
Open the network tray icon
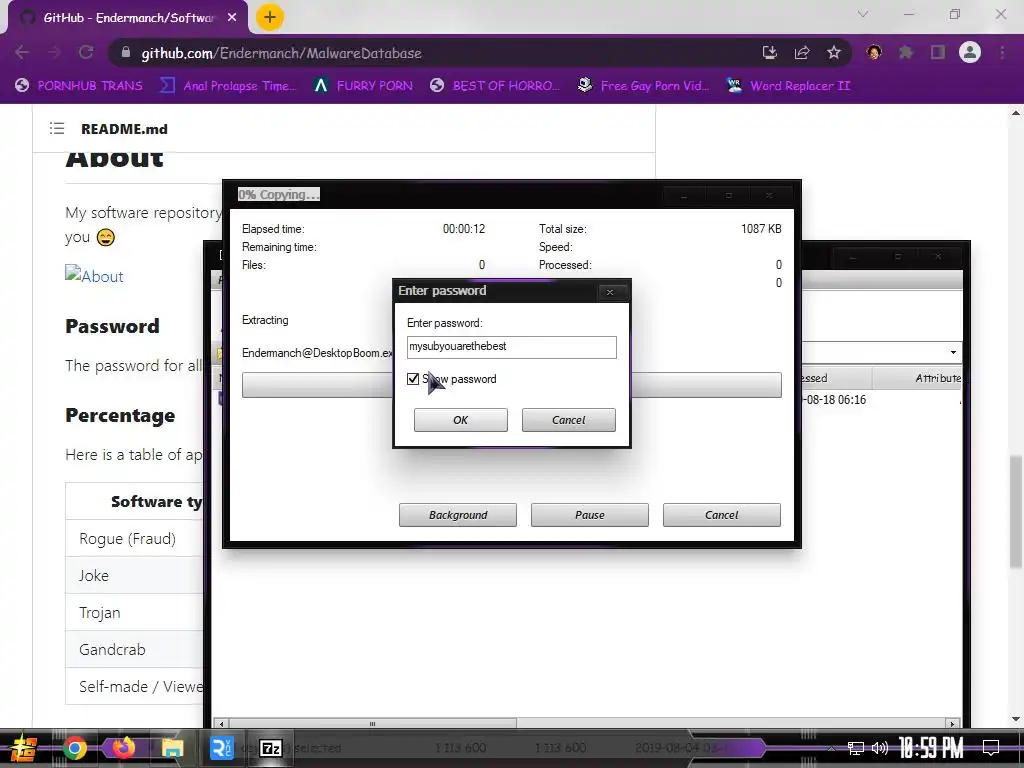click(856, 748)
